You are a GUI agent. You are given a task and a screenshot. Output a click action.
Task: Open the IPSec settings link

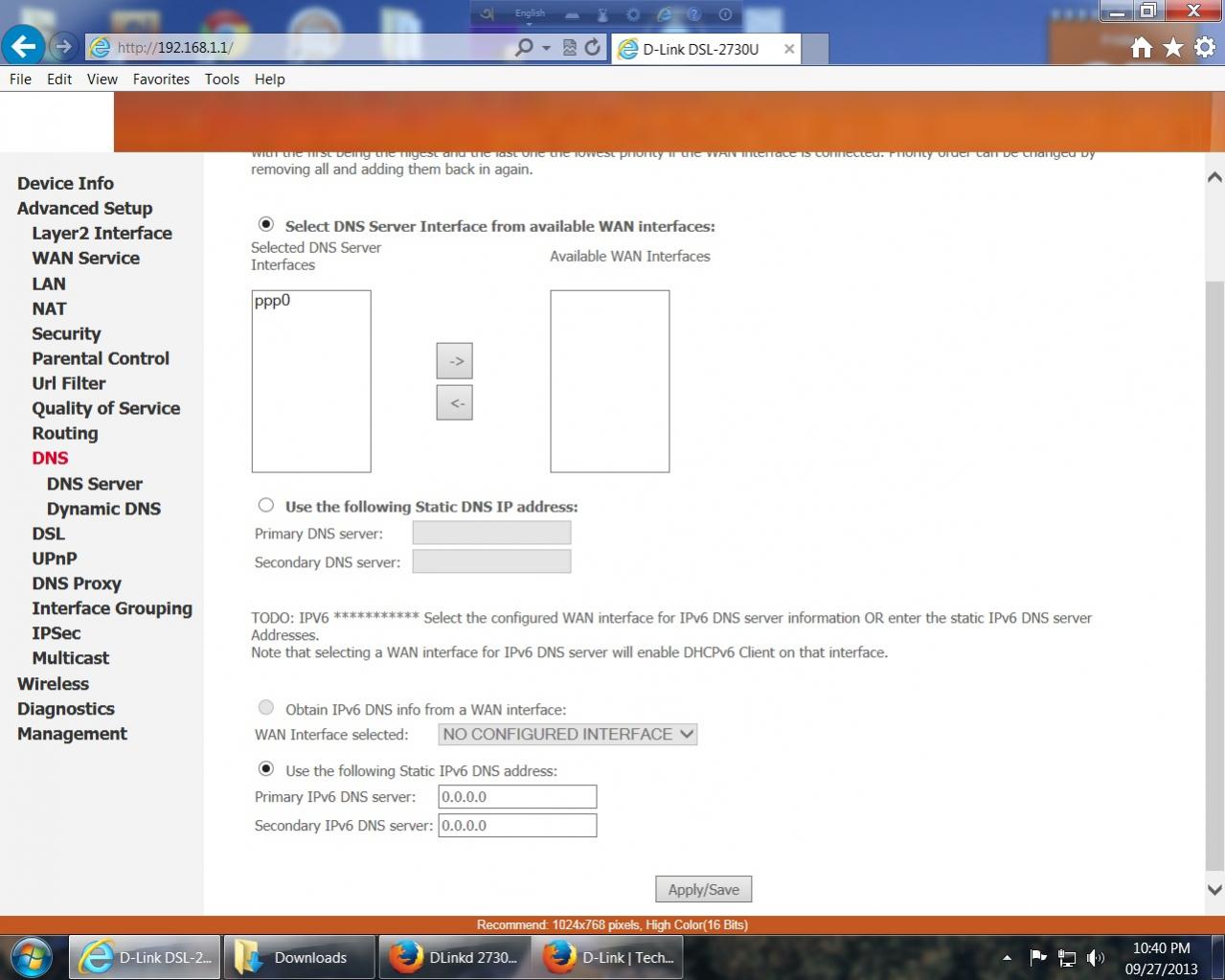57,634
